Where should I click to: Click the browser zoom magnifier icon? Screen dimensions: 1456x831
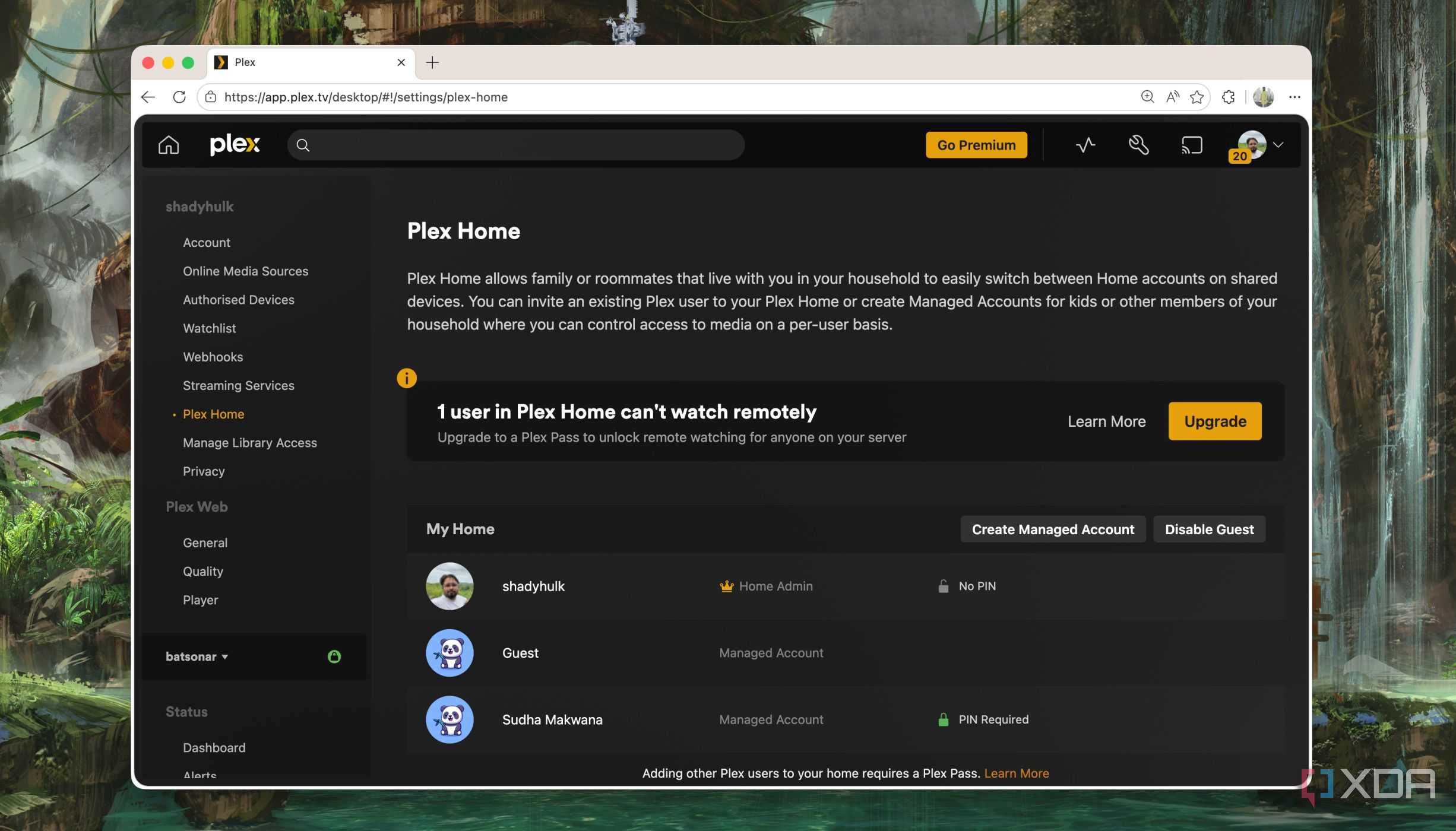tap(1147, 97)
